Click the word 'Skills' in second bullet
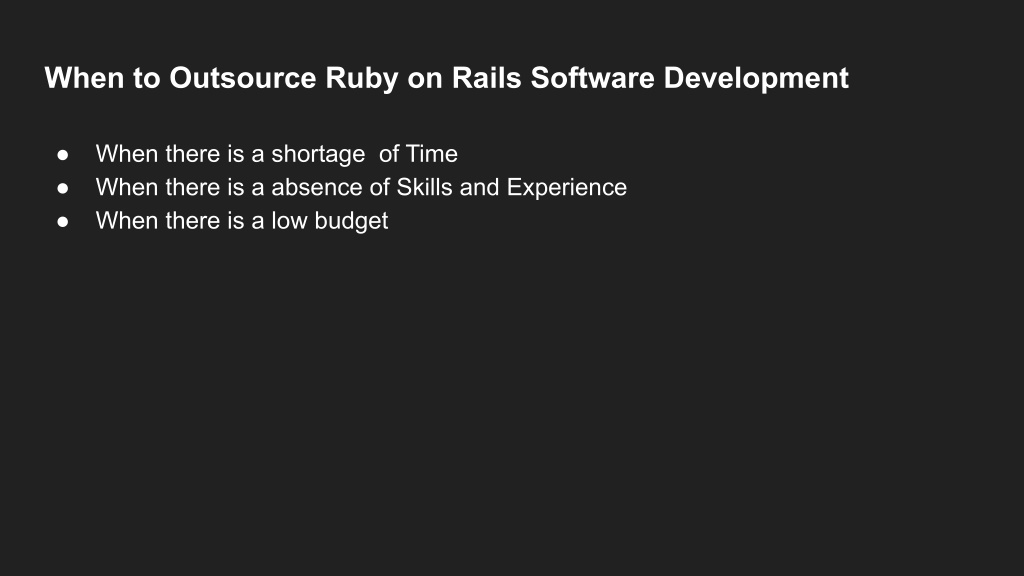This screenshot has width=1024, height=576. tap(424, 187)
